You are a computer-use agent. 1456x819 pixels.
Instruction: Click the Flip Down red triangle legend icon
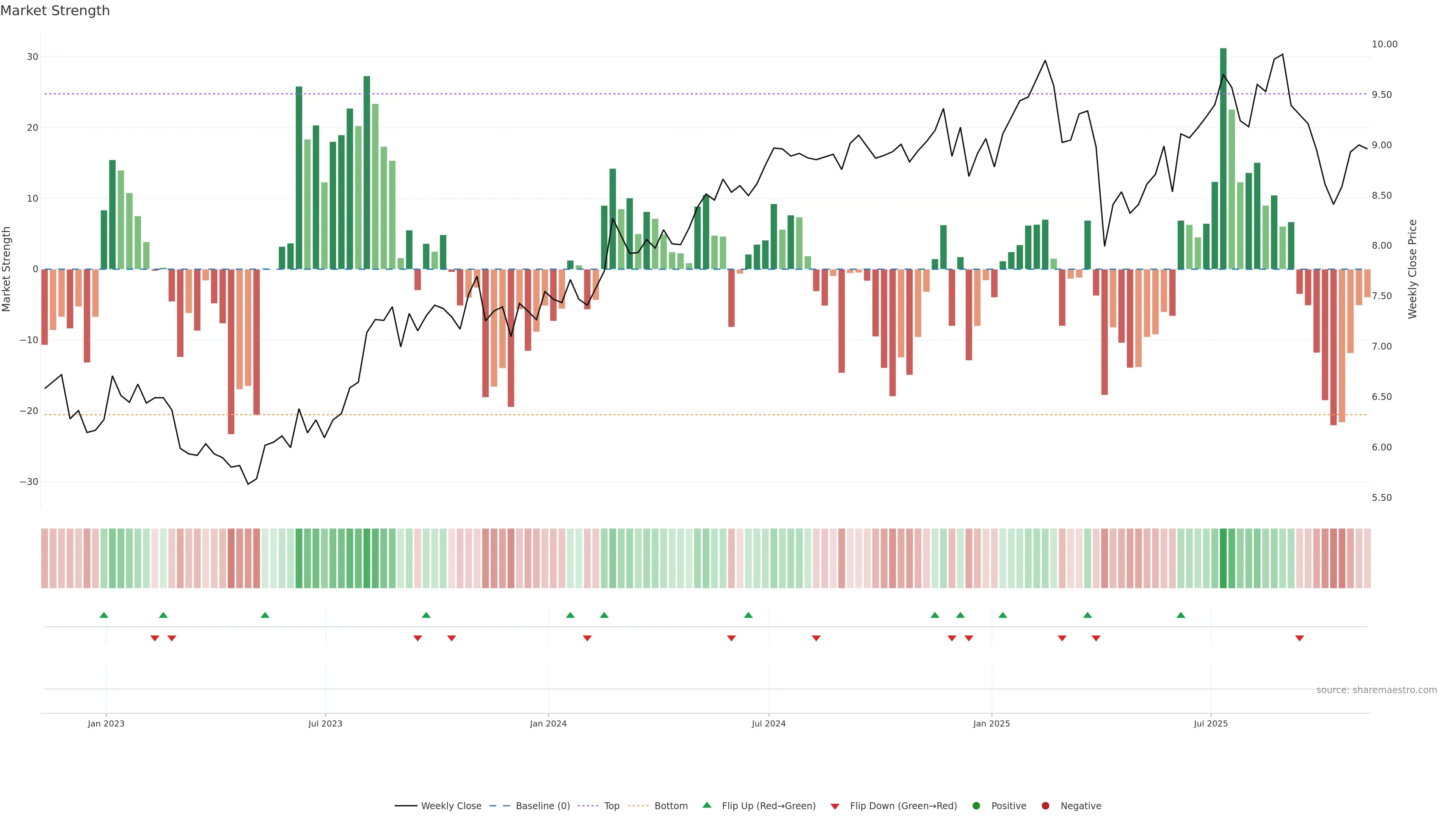[835, 806]
